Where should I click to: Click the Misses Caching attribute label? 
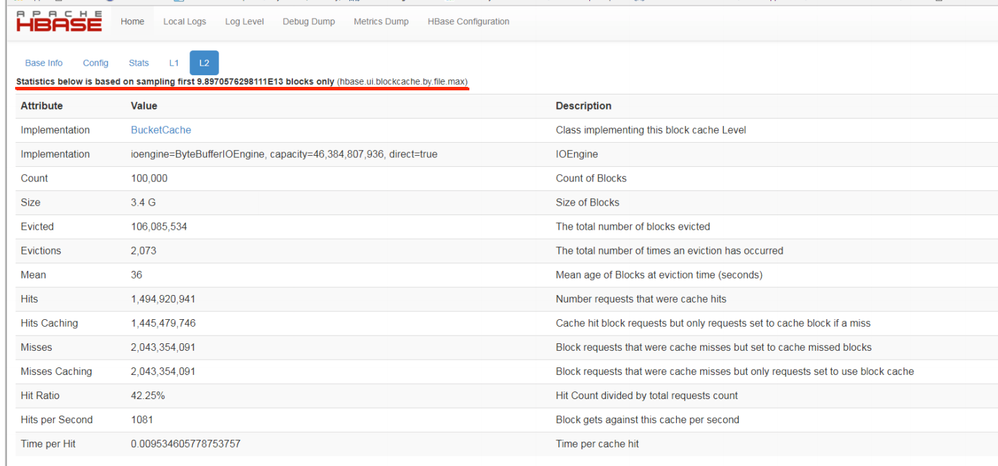(x=57, y=371)
